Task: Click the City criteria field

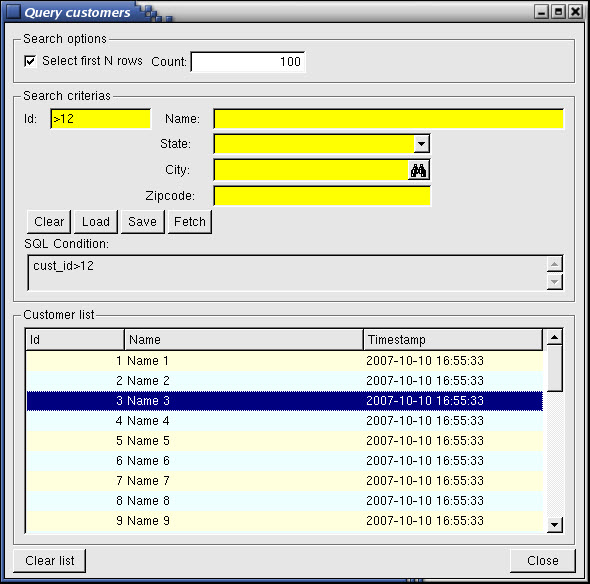Action: coord(311,170)
